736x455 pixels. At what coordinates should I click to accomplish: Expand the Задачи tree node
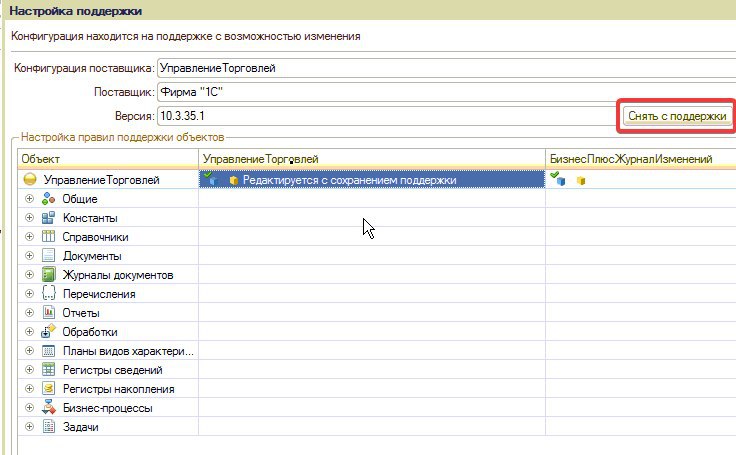pyautogui.click(x=29, y=426)
